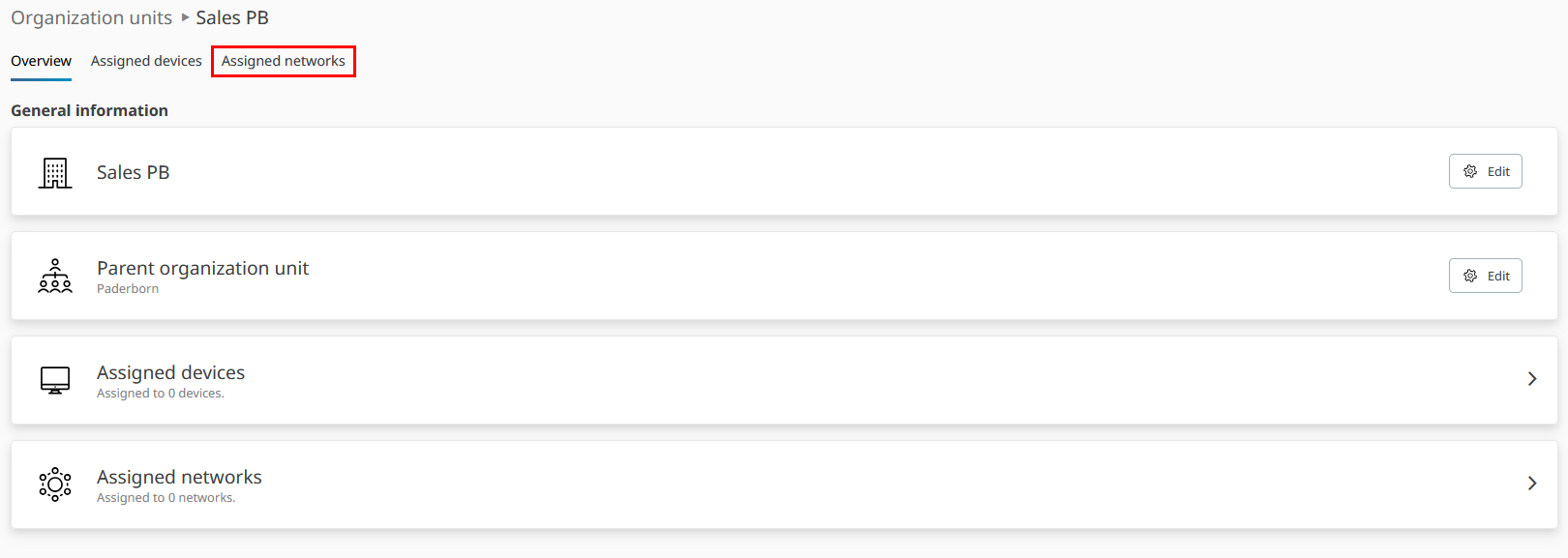Image resolution: width=1568 pixels, height=558 pixels.
Task: Click the Paderborn parent unit text
Action: (x=128, y=289)
